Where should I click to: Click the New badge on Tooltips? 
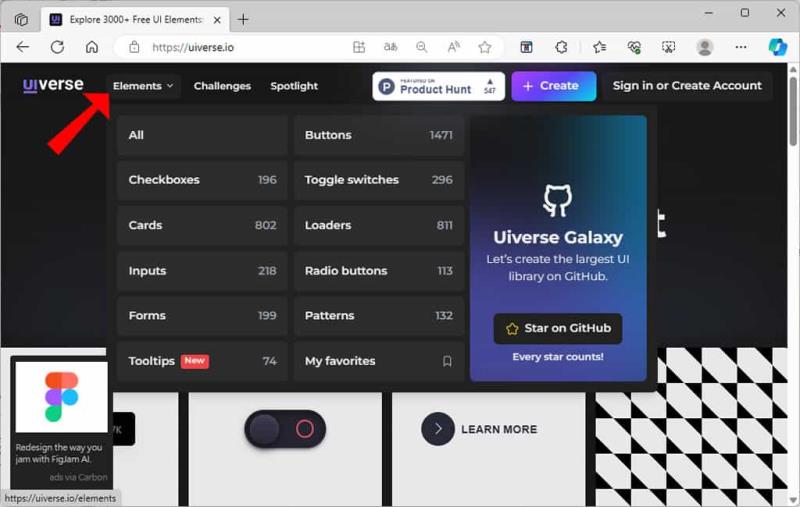click(195, 361)
